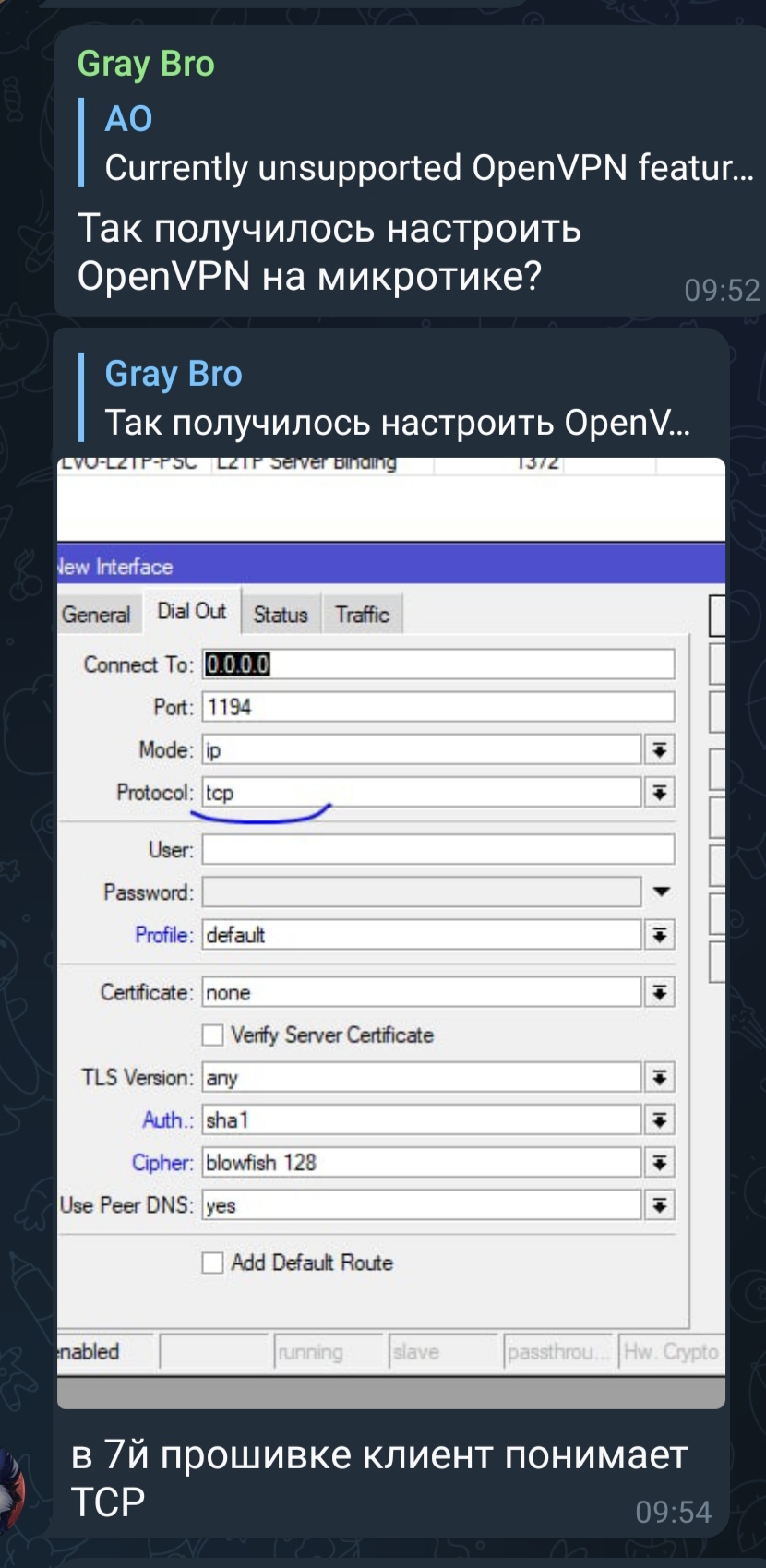The height and width of the screenshot is (1568, 766).
Task: Open the Cipher dropdown arrow
Action: click(x=659, y=1163)
